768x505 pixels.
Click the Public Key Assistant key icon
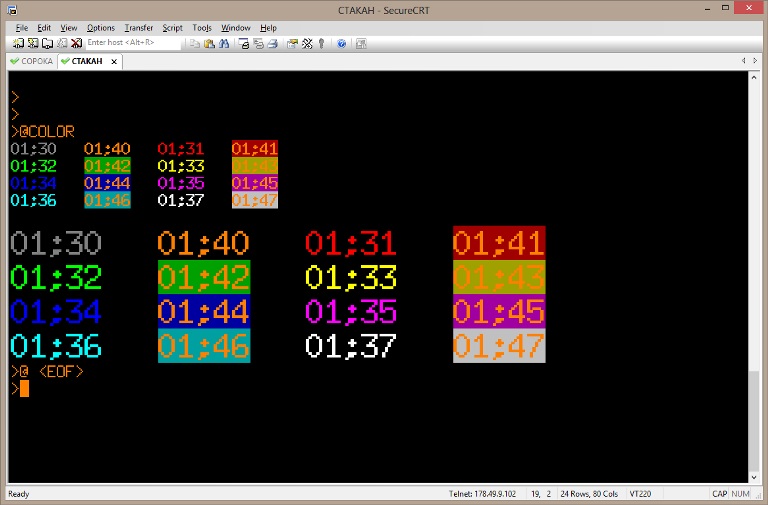(x=321, y=43)
